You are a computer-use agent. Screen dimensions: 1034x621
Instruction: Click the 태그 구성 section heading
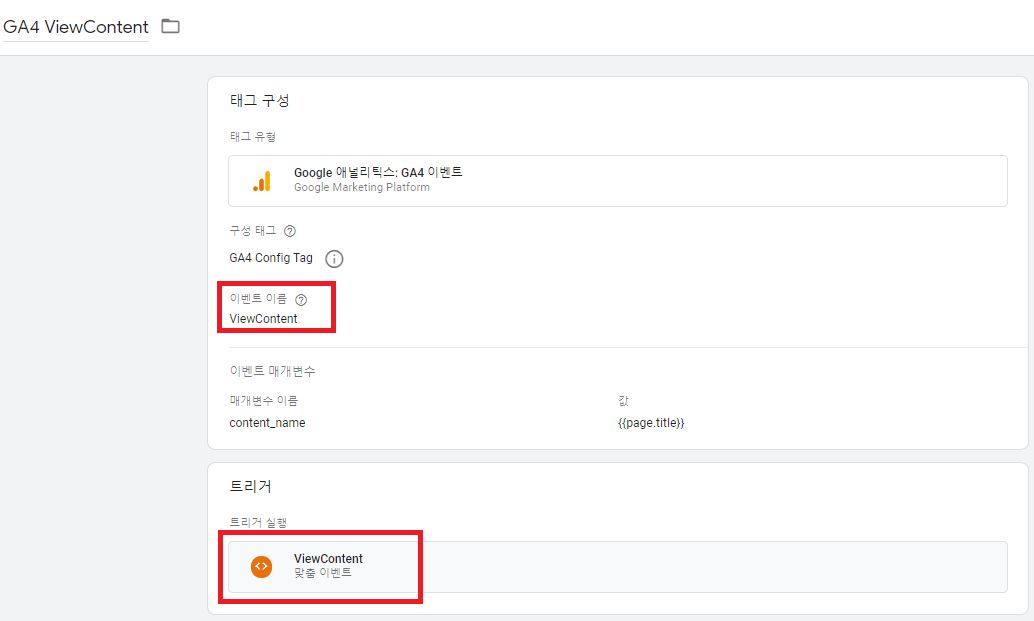pos(260,100)
